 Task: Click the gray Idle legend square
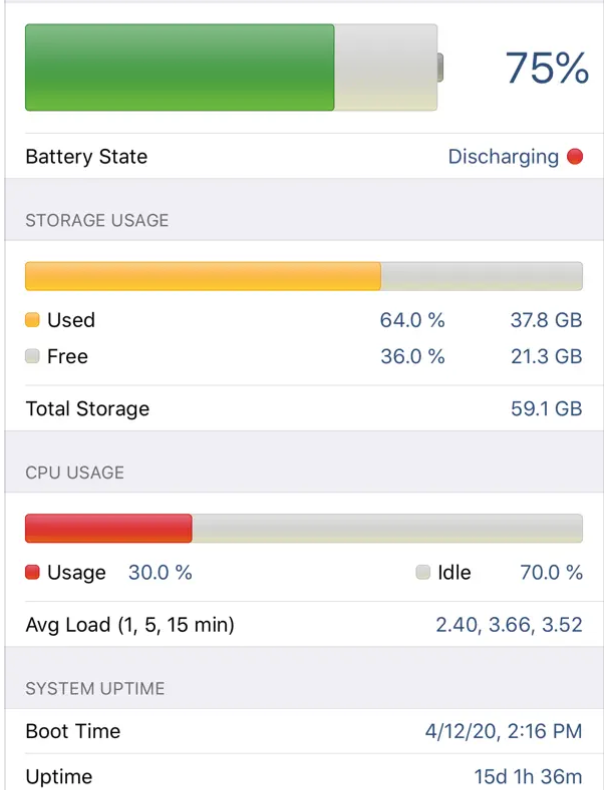tap(423, 573)
